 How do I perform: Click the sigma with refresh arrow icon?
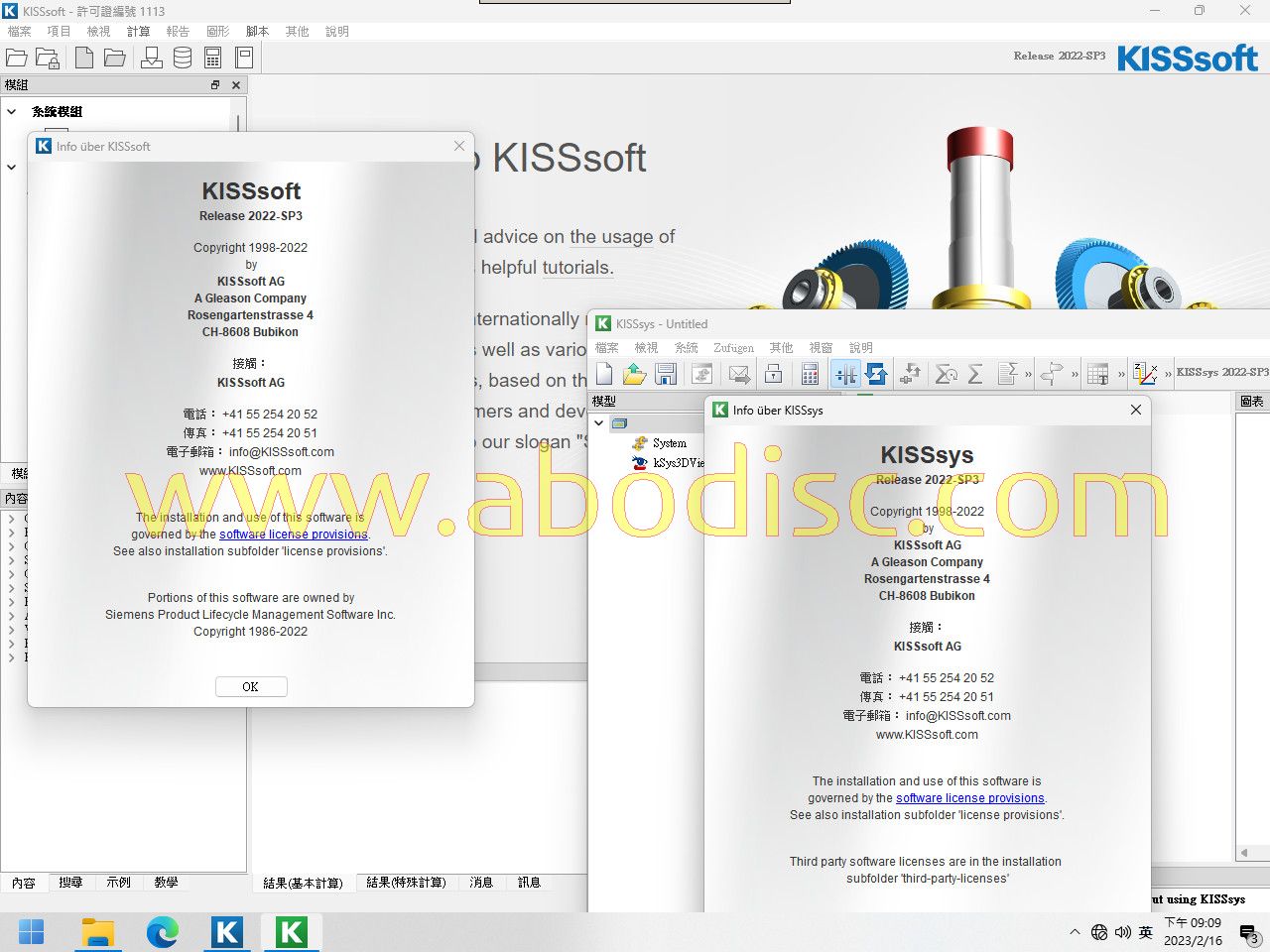pyautogui.click(x=947, y=374)
